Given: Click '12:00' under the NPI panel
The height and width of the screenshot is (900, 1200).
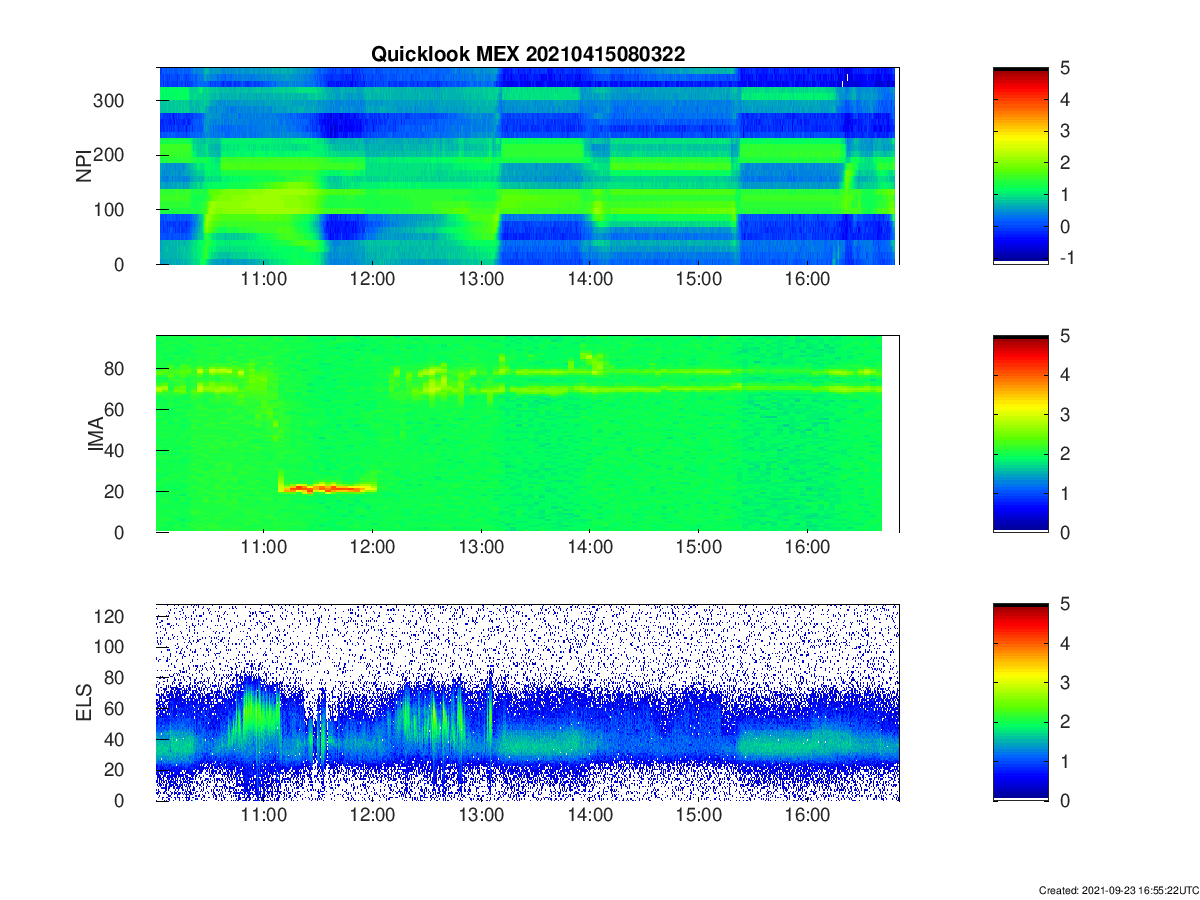Looking at the screenshot, I should 373,280.
